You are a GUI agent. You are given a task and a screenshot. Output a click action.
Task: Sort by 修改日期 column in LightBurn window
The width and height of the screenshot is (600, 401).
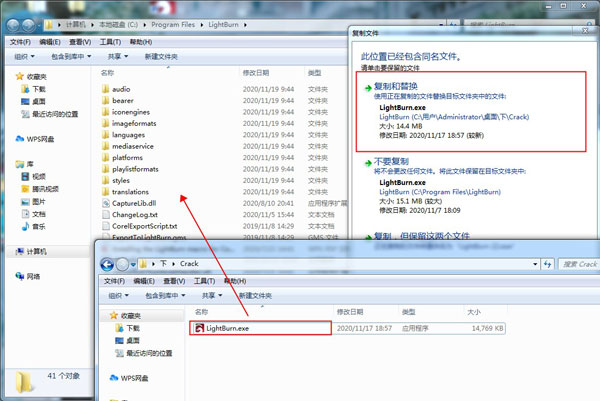(256, 73)
